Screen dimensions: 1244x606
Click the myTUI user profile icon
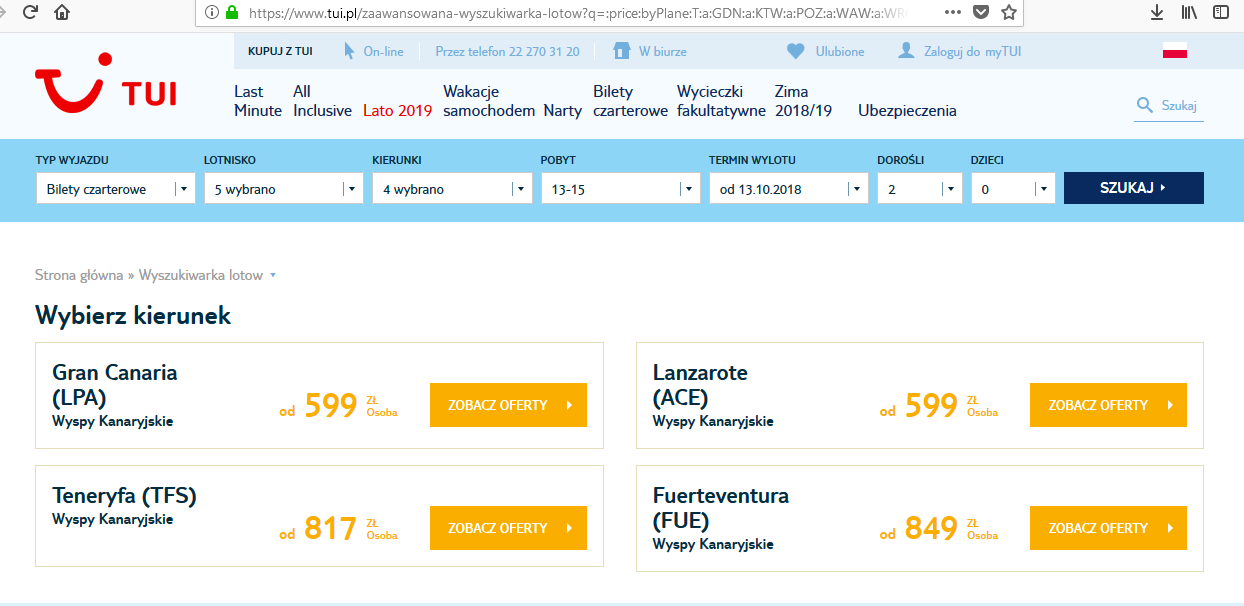(x=906, y=51)
